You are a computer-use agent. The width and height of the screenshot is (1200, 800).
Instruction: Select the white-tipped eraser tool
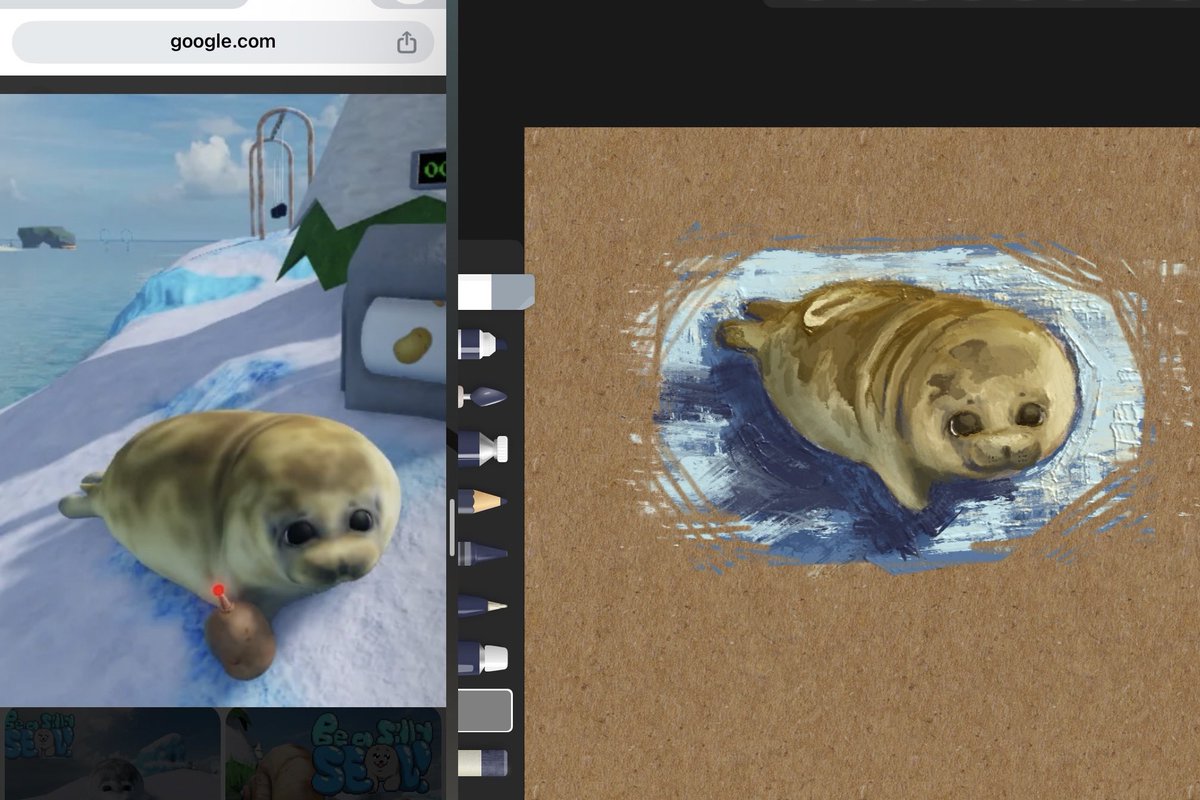483,657
